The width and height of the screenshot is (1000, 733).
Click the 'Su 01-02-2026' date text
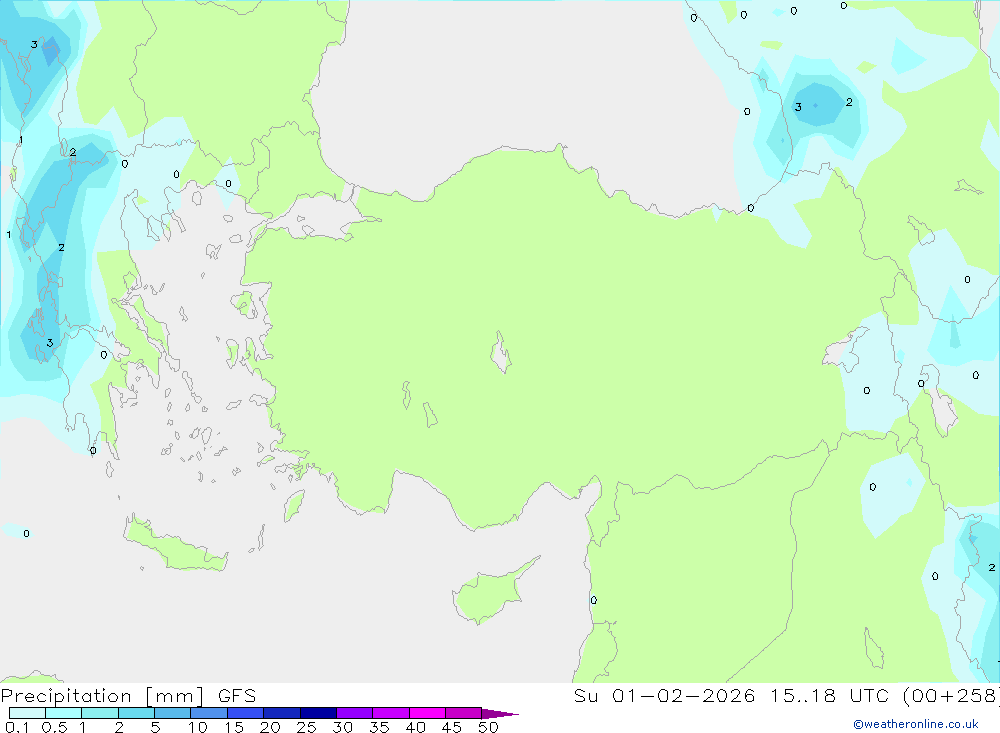[664, 696]
